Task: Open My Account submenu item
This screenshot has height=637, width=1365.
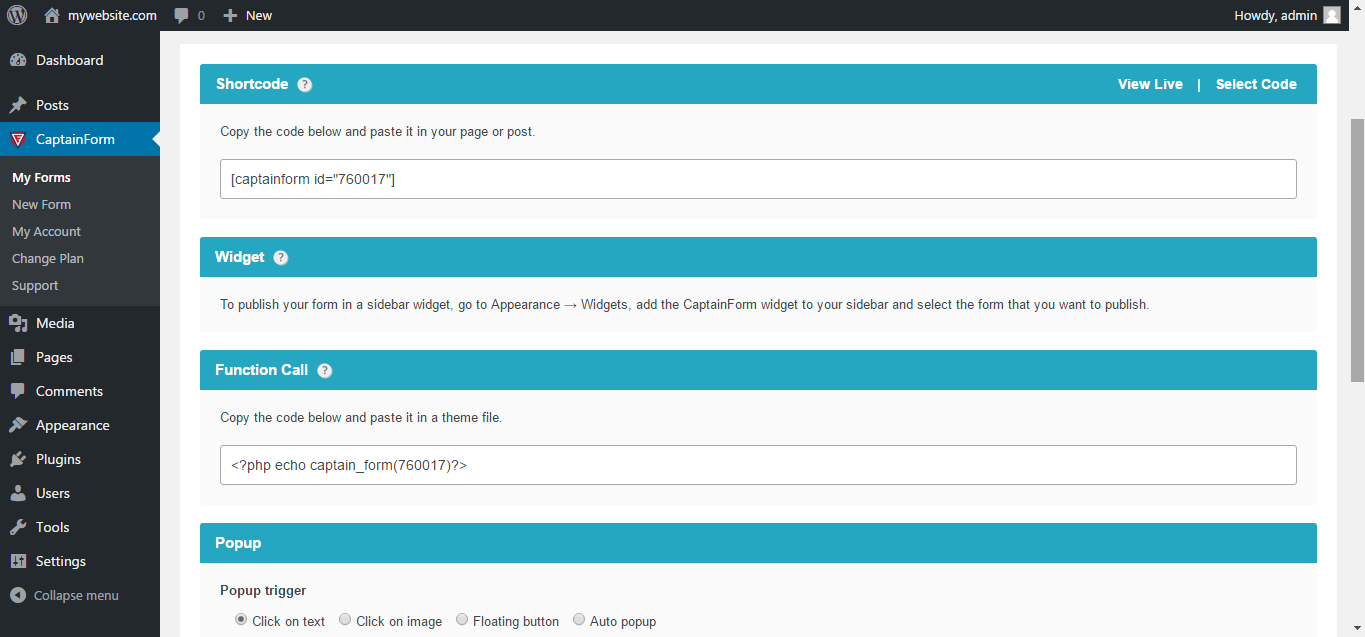Action: pyautogui.click(x=46, y=231)
